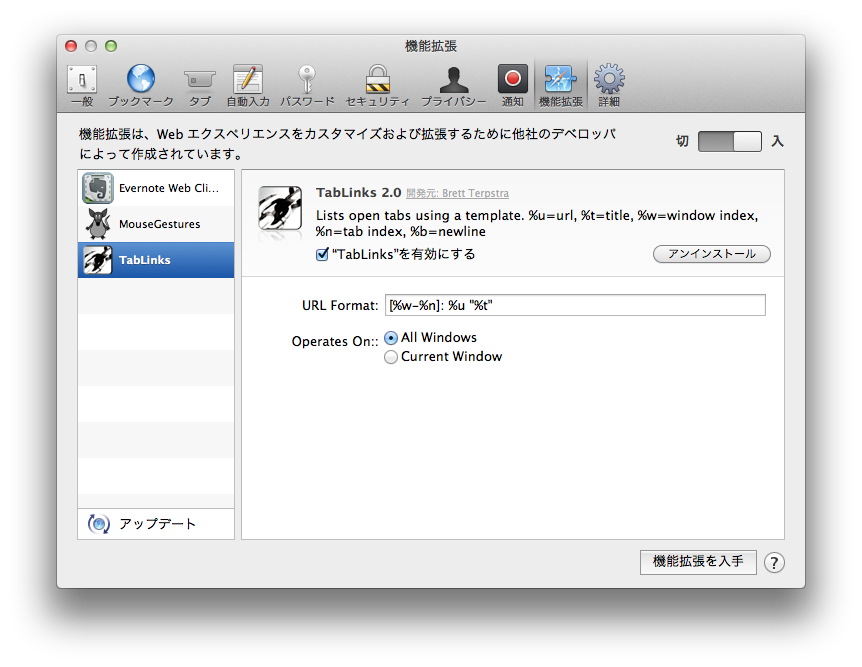
Task: Open the 通知 (Notifications) pane
Action: click(512, 85)
